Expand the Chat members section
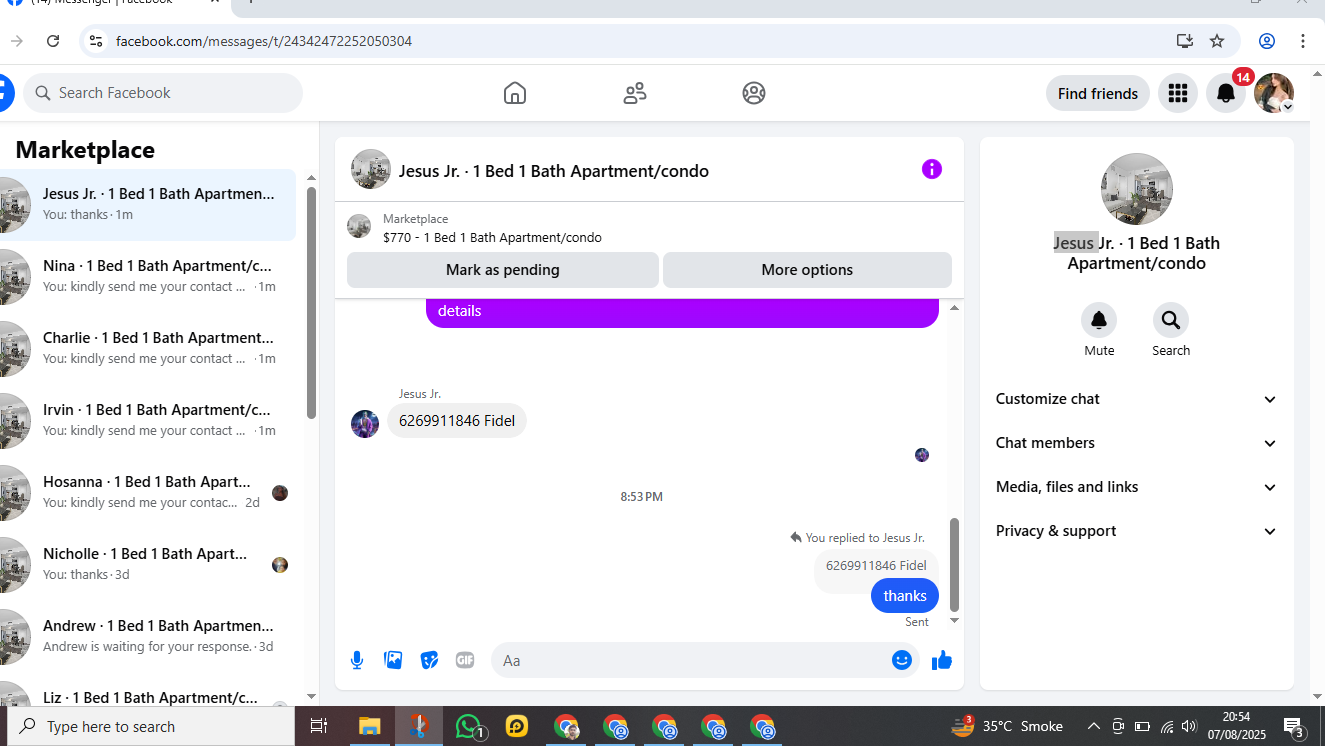1325x746 pixels. 1137,443
